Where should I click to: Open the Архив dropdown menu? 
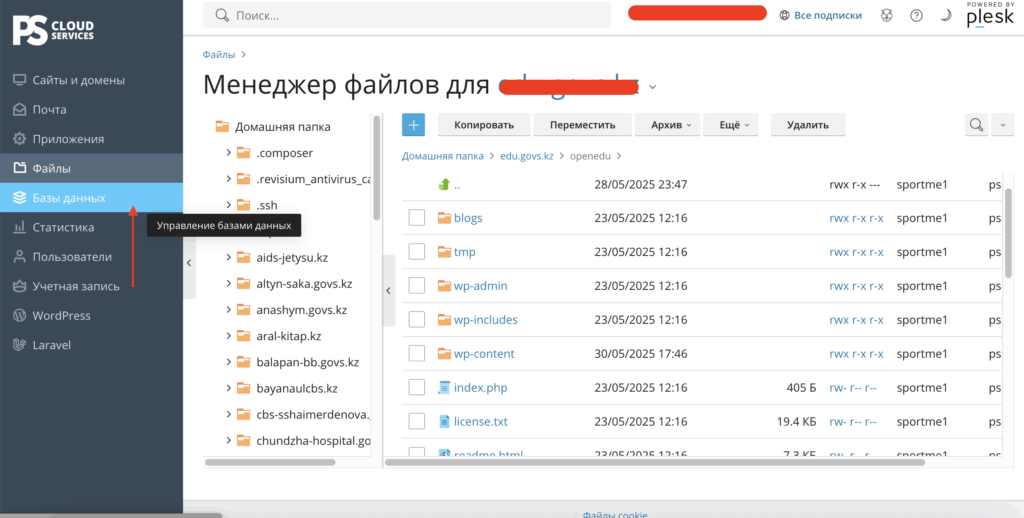[x=666, y=125]
